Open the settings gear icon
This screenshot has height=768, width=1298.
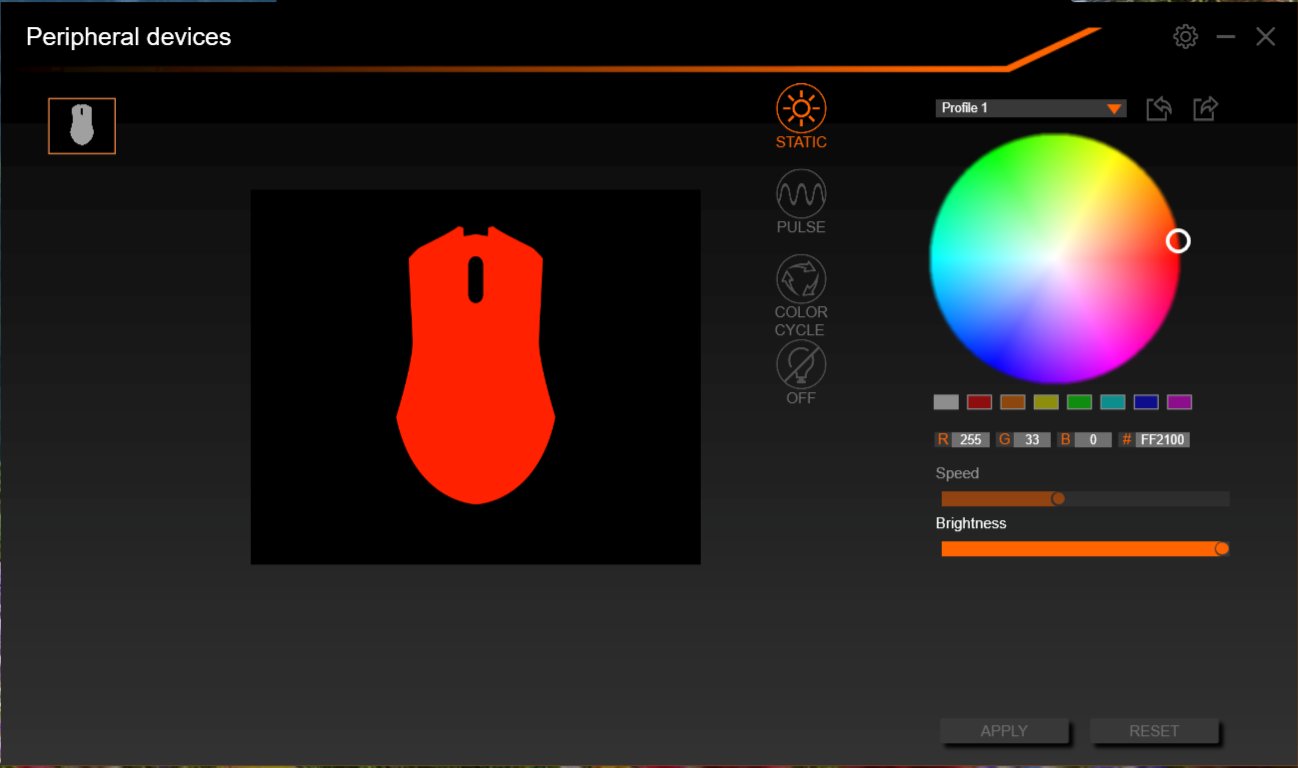(x=1185, y=36)
